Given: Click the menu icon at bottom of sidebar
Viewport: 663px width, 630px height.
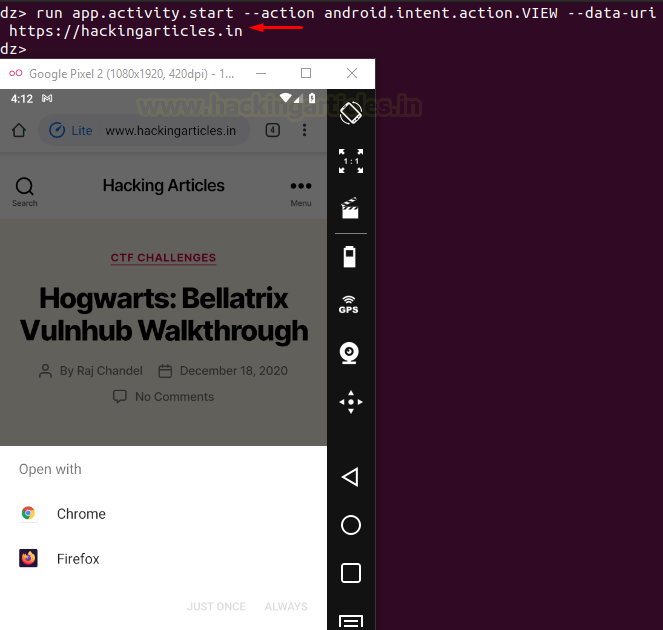Looking at the screenshot, I should click(x=351, y=622).
